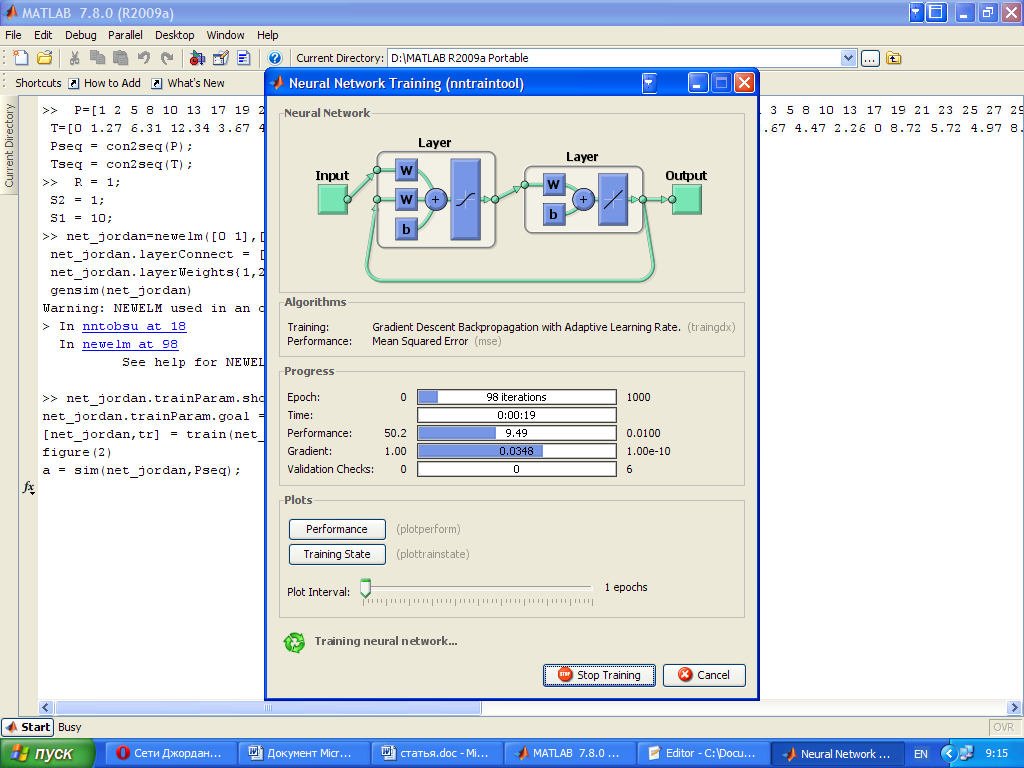Click the purelin transfer function block
The height and width of the screenshot is (768, 1024).
tap(613, 199)
